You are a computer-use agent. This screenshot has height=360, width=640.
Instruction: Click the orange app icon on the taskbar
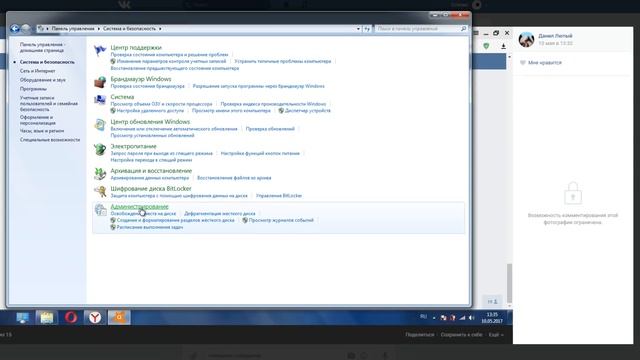[119, 317]
